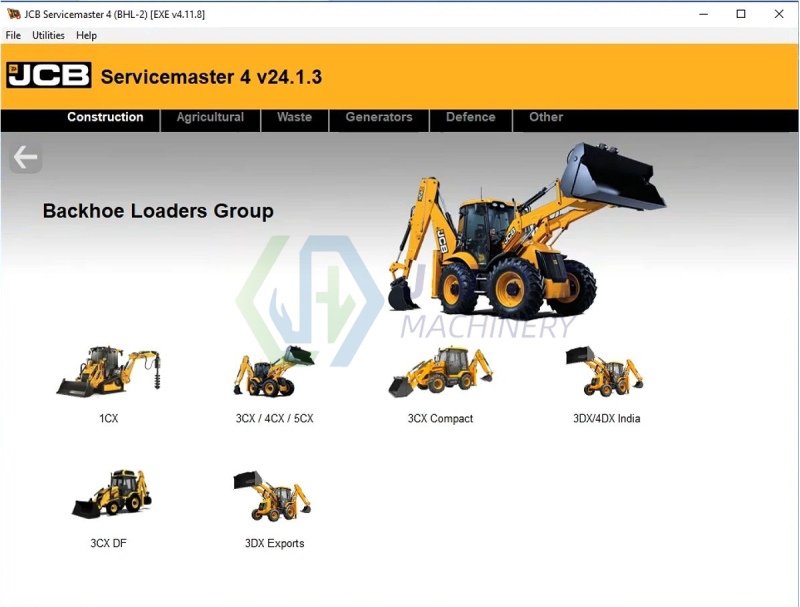Image resolution: width=800 pixels, height=607 pixels.
Task: Click the 3CX DF label
Action: 108,543
